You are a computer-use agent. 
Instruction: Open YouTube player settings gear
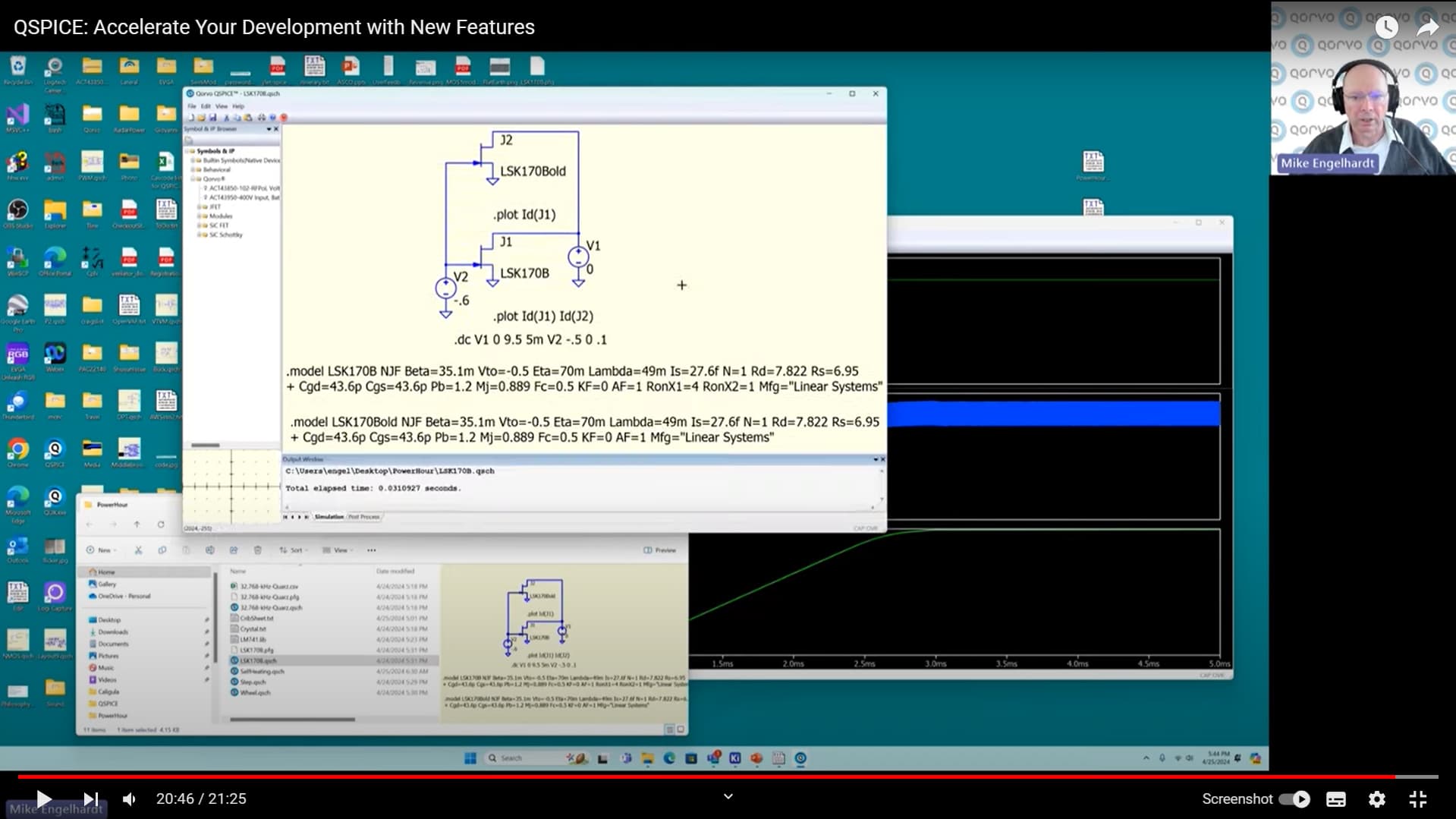pos(1376,799)
